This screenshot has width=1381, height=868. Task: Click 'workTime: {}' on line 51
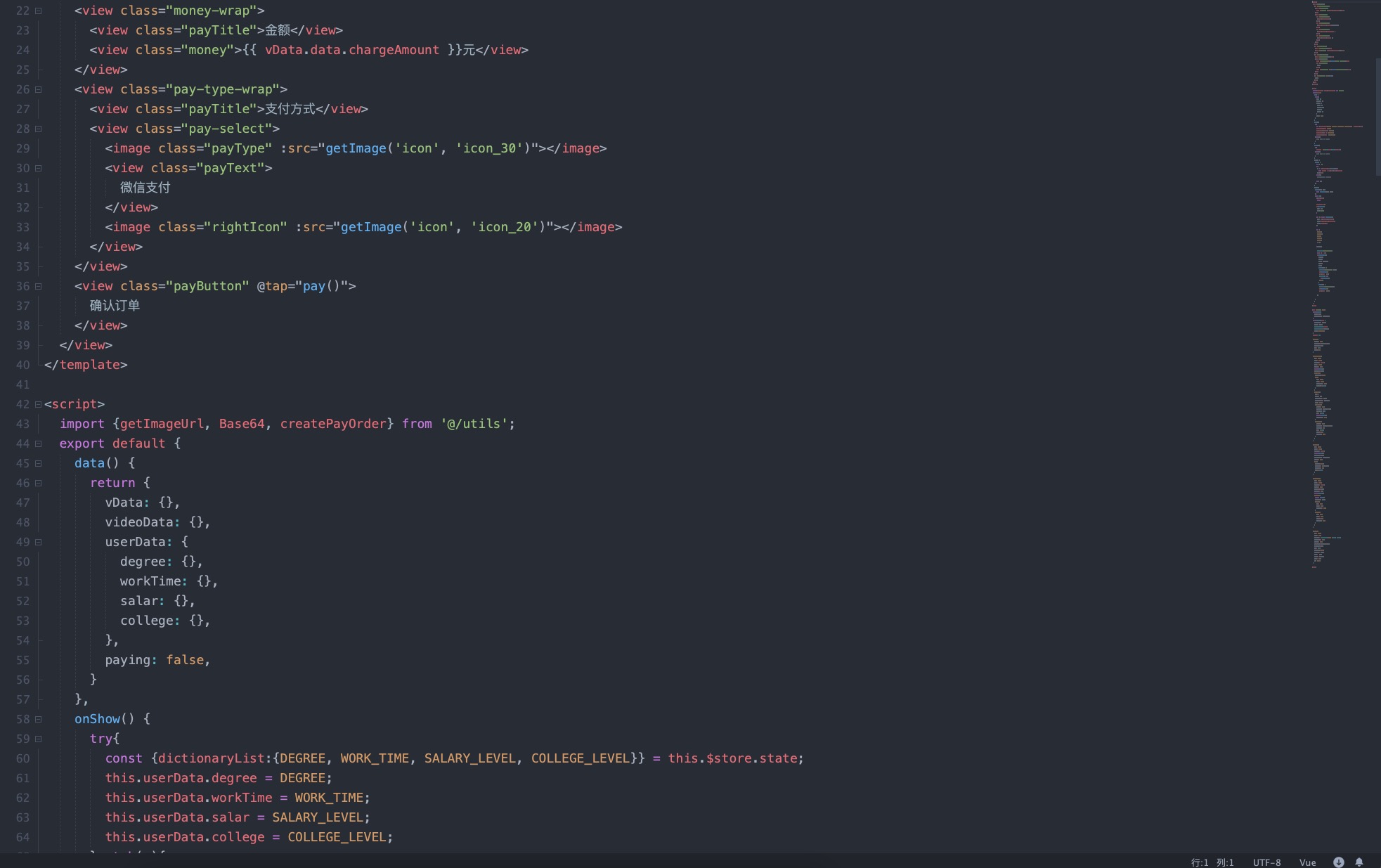[x=166, y=581]
